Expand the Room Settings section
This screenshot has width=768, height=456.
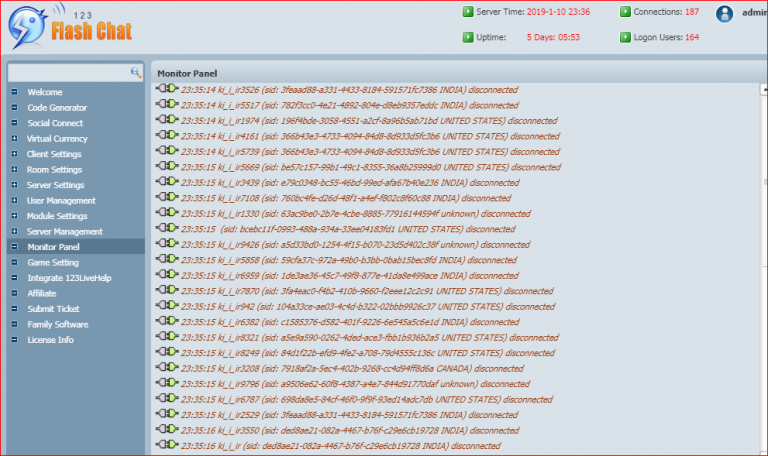(14, 169)
